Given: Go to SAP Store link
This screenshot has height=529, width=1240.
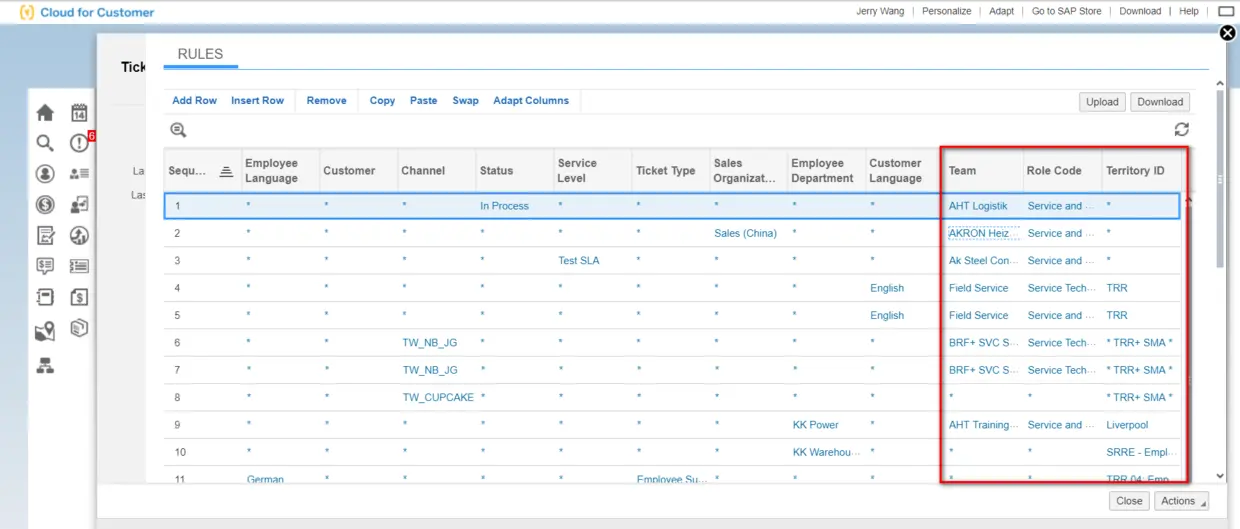Looking at the screenshot, I should (x=1067, y=11).
